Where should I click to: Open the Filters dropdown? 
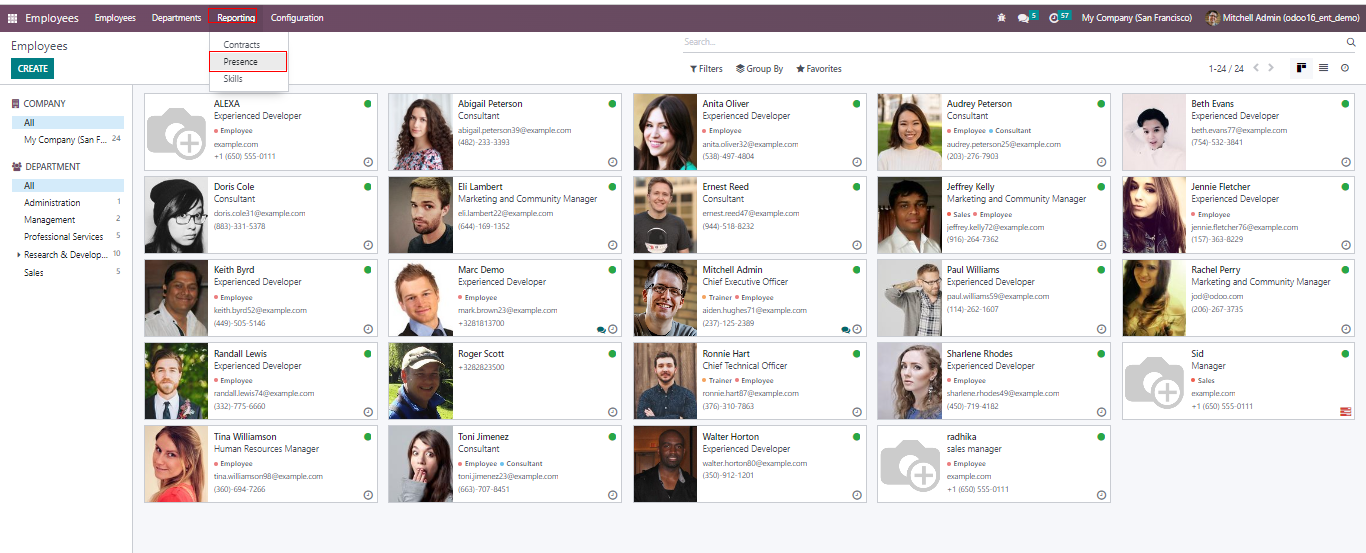pos(706,69)
